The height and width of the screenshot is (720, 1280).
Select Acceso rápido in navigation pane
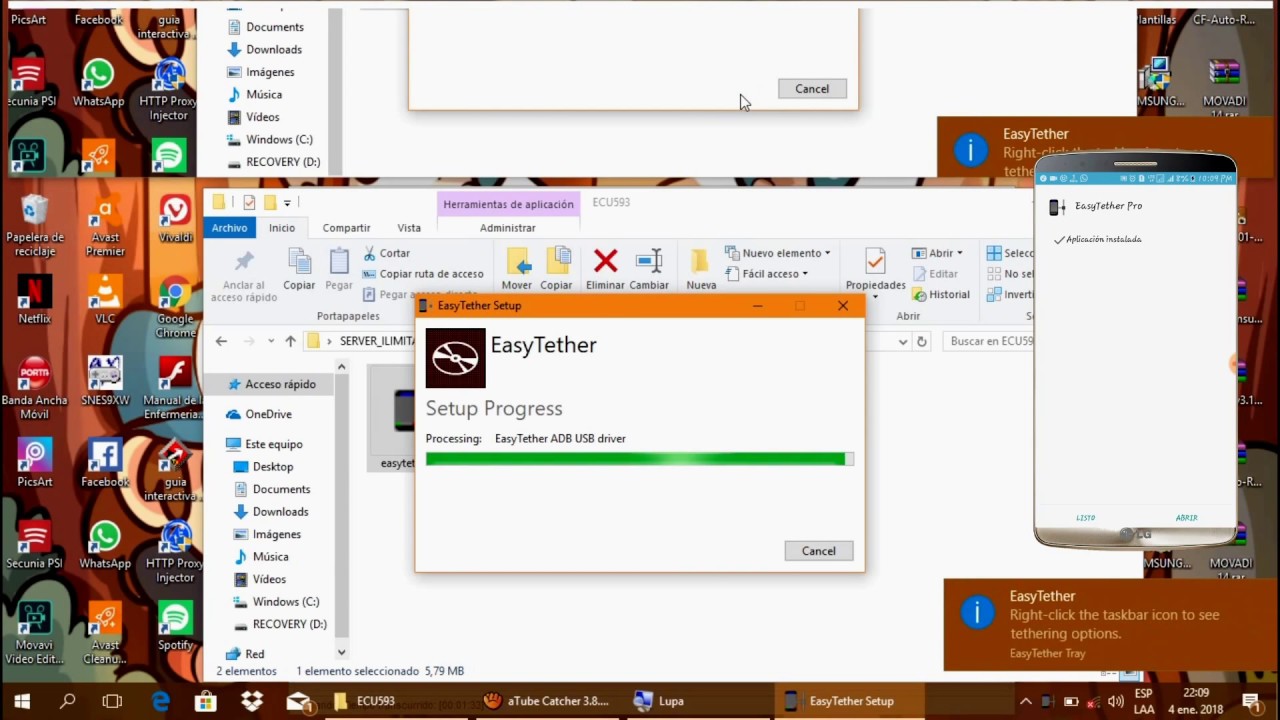click(270, 384)
